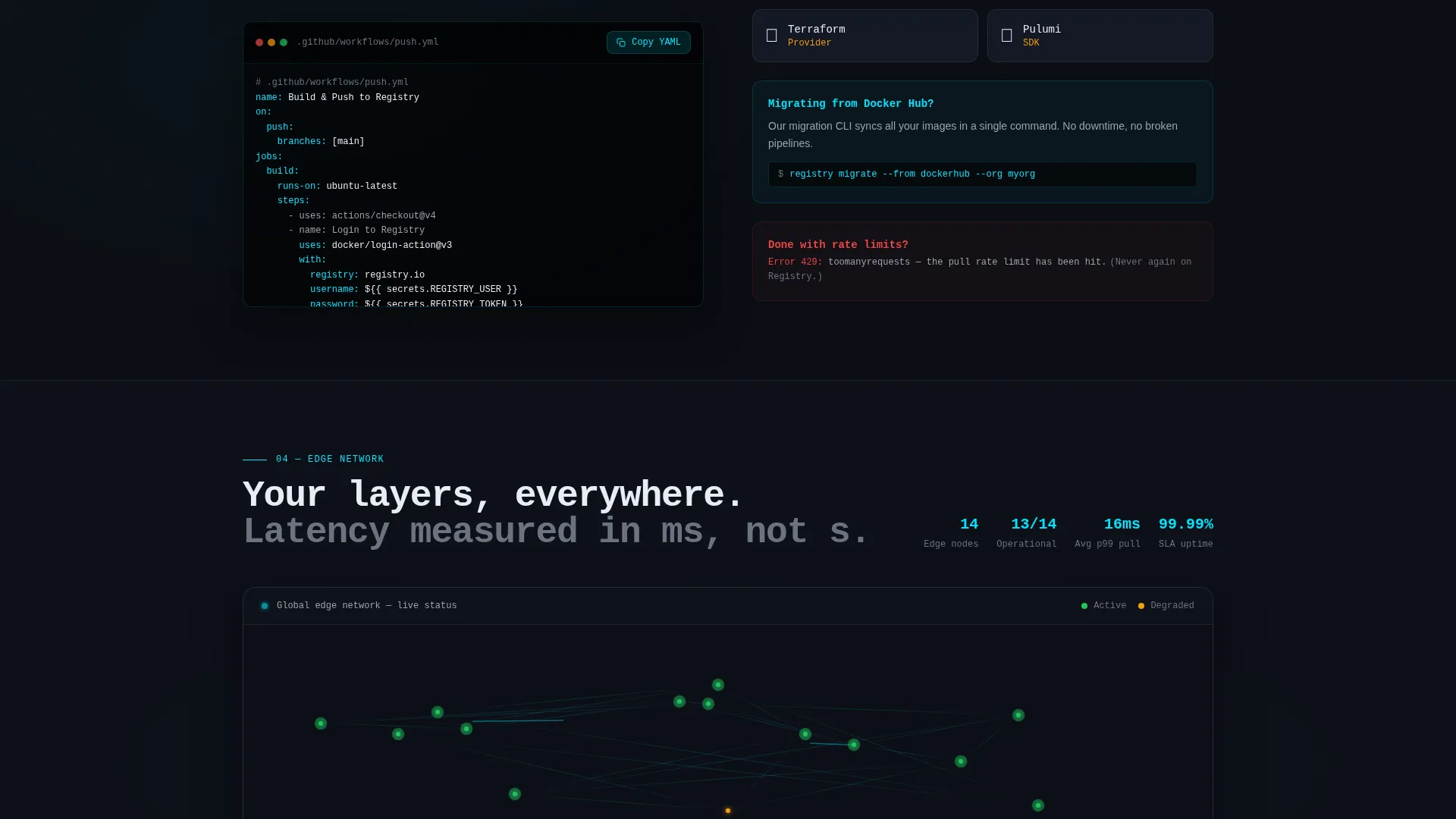Click the '# .github/workflows/push.yml' comment line

(x=332, y=83)
